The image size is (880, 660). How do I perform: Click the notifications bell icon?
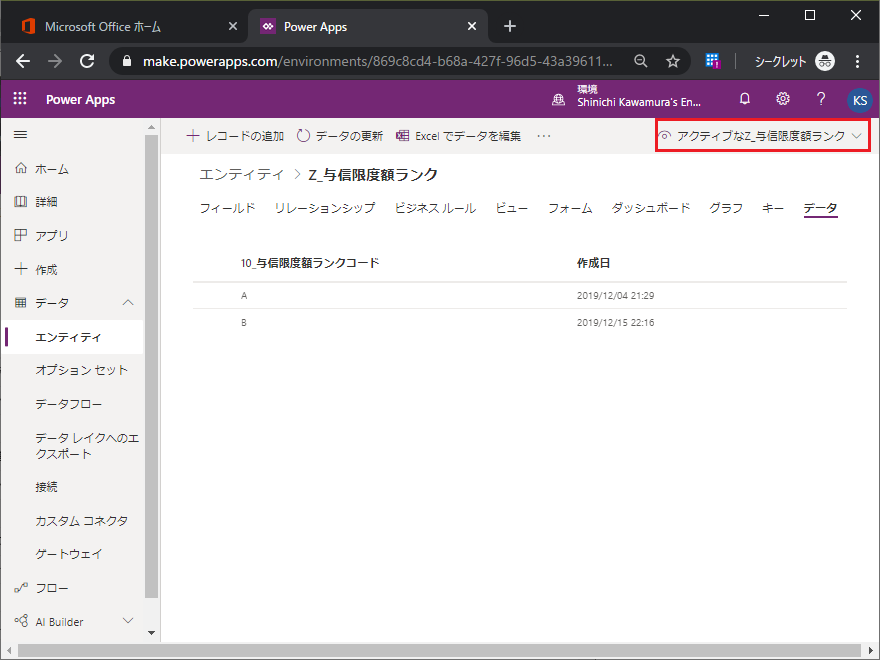click(x=745, y=99)
